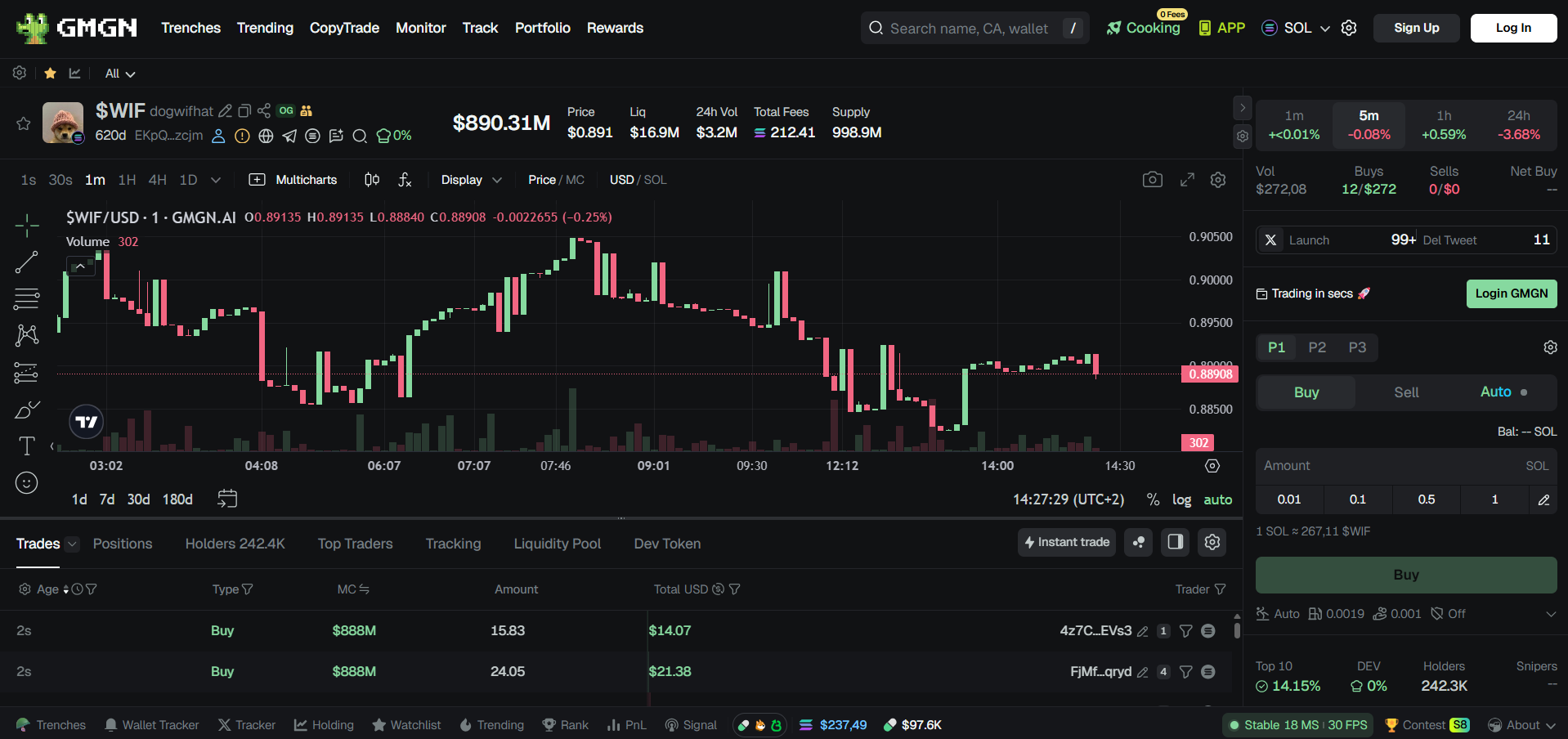1568x739 pixels.
Task: Open chart settings gear icon
Action: (x=1218, y=180)
